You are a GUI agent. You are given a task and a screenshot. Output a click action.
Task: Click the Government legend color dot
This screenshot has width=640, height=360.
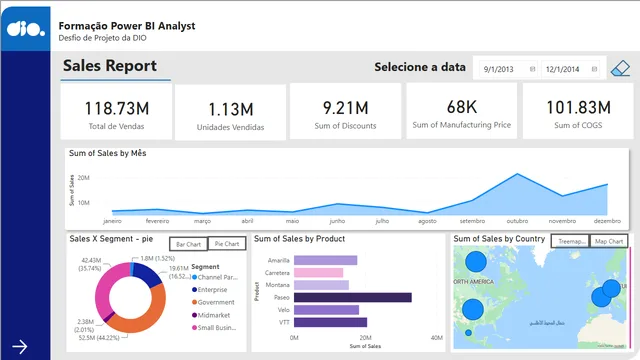(194, 302)
